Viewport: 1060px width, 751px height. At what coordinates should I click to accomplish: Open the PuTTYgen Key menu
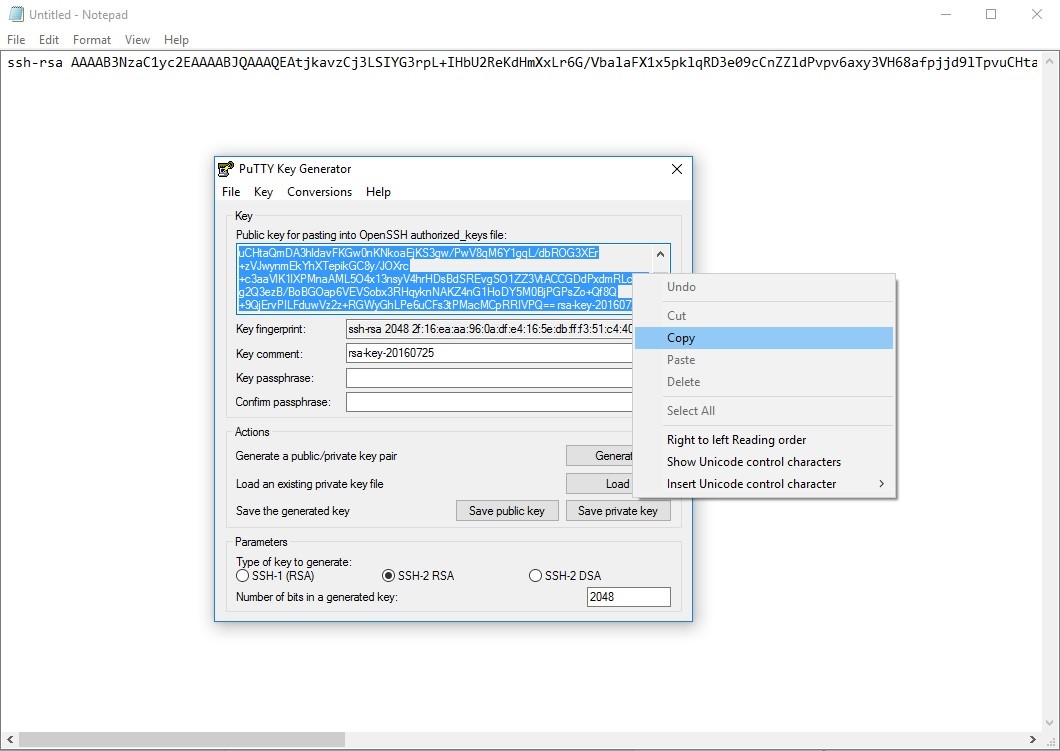click(x=263, y=192)
